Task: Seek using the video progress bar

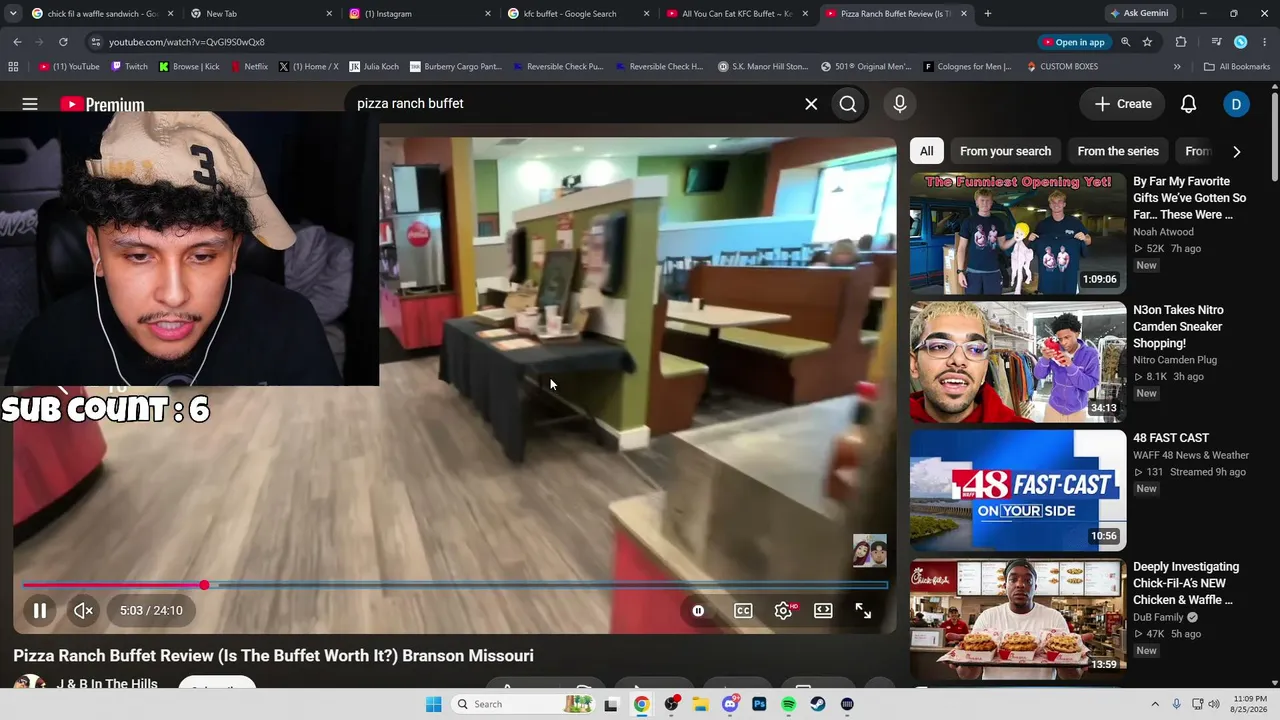Action: pyautogui.click(x=455, y=585)
